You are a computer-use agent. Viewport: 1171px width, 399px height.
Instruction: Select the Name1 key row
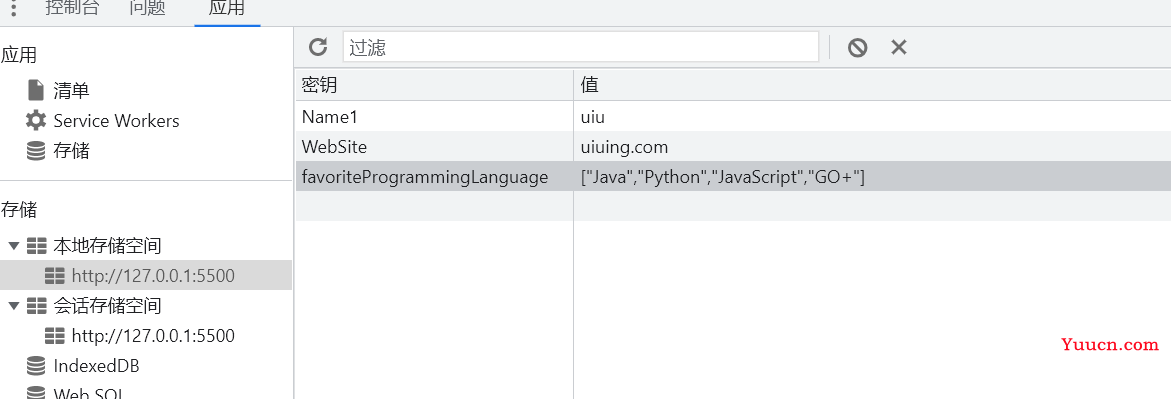pyautogui.click(x=733, y=117)
